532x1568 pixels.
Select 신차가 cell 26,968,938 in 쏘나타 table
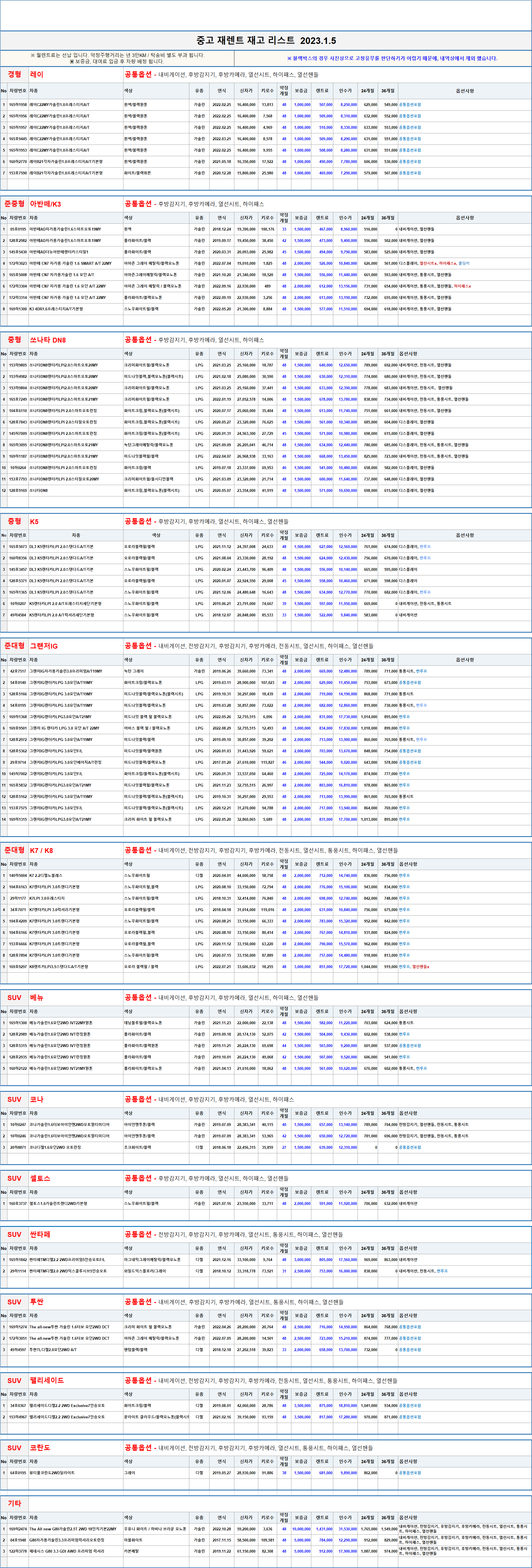tap(246, 457)
